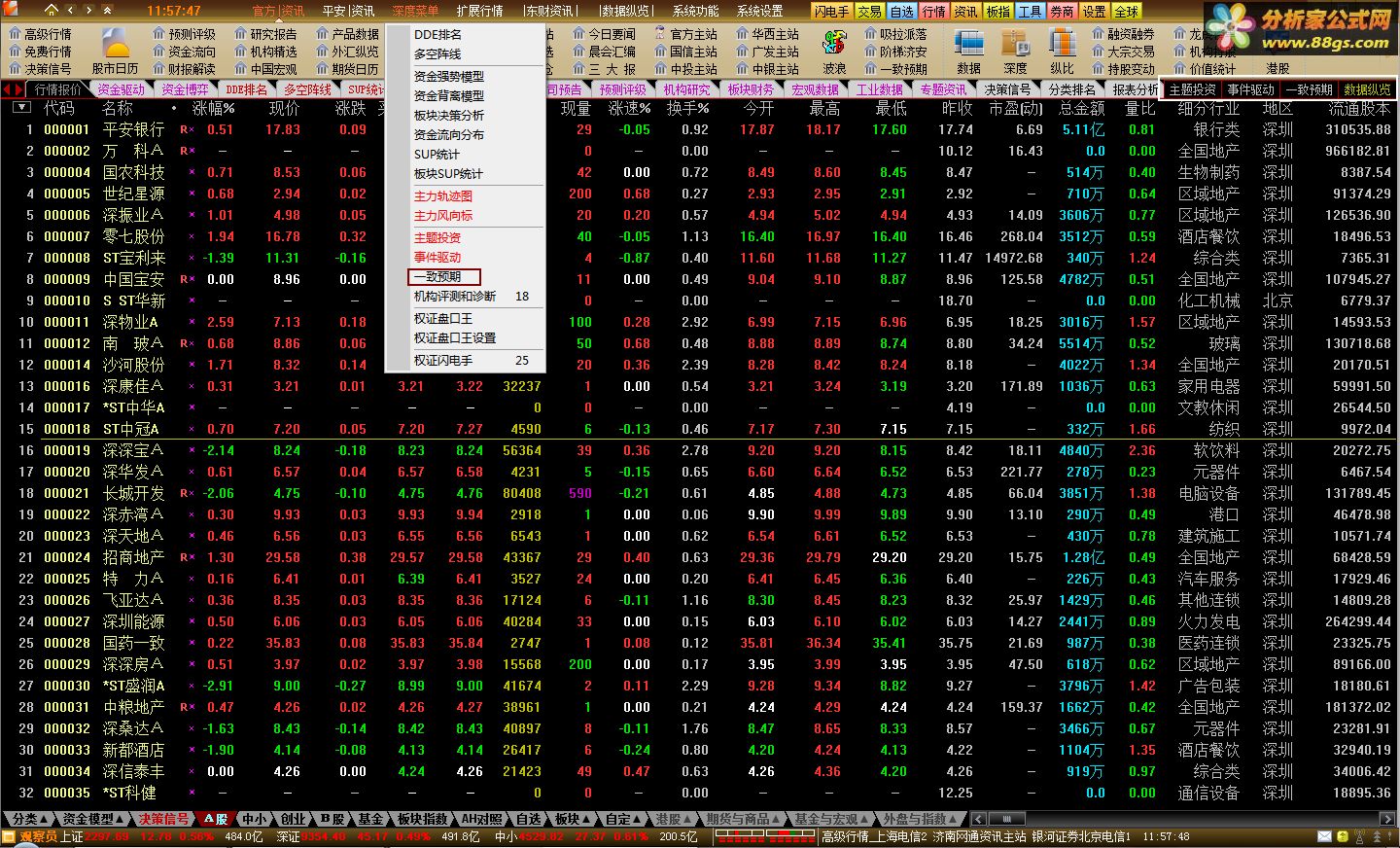
Task: Open 机构精选 toolbar entry
Action: [265, 52]
